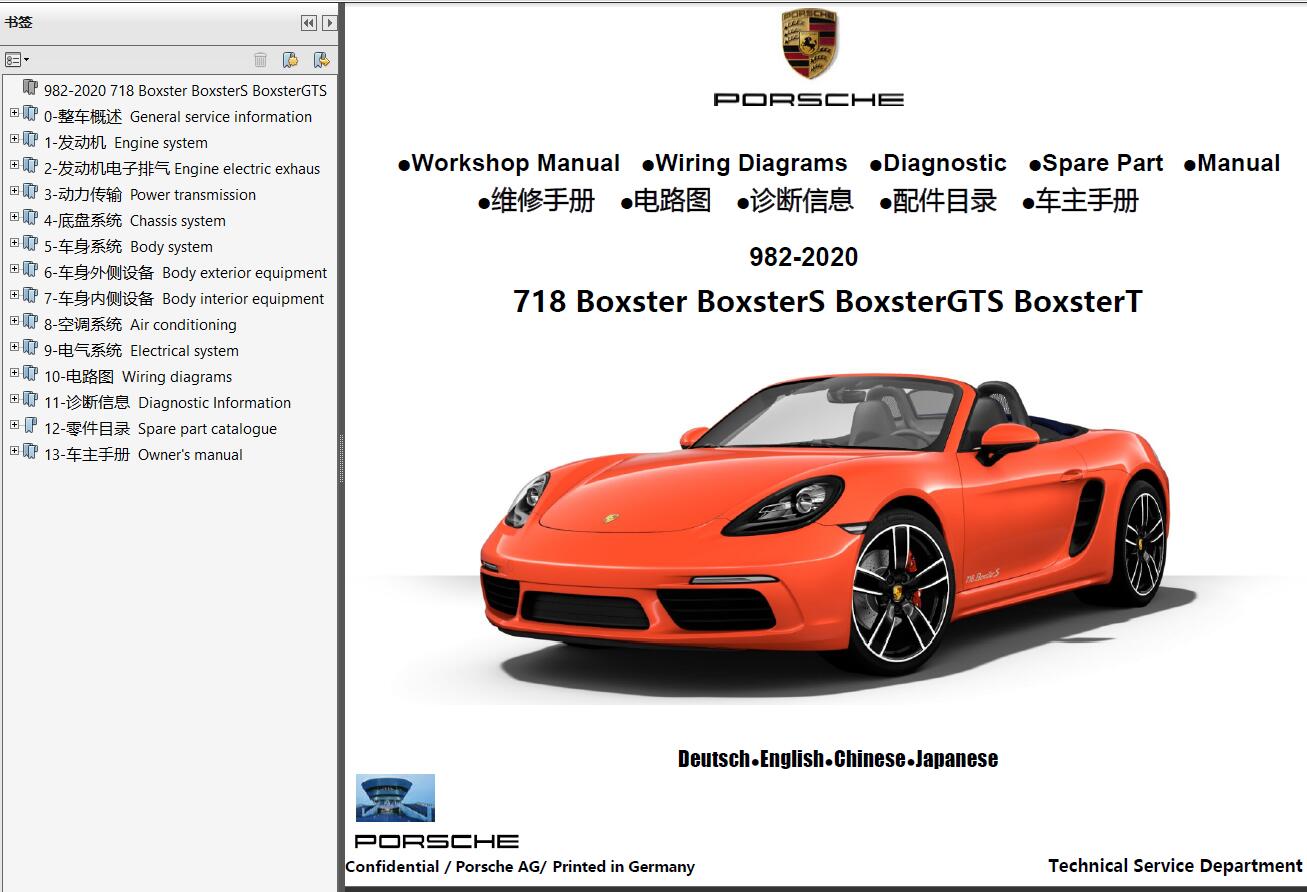Collapse bookmarks panel with double-left arrow button
1307x892 pixels.
(x=309, y=23)
